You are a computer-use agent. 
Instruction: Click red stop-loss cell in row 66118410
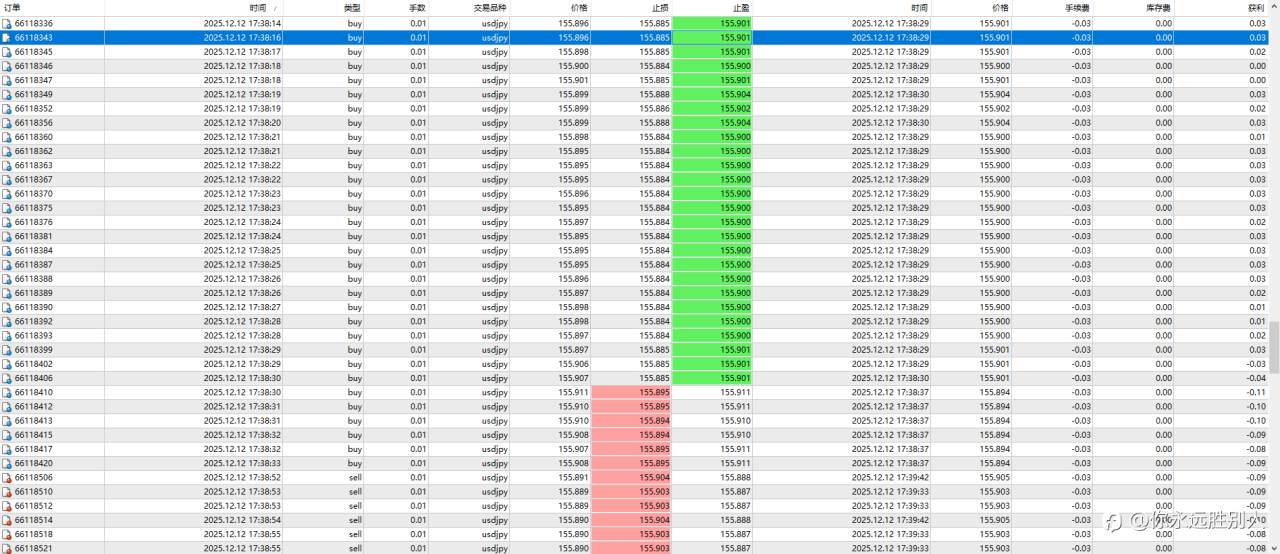tap(632, 392)
